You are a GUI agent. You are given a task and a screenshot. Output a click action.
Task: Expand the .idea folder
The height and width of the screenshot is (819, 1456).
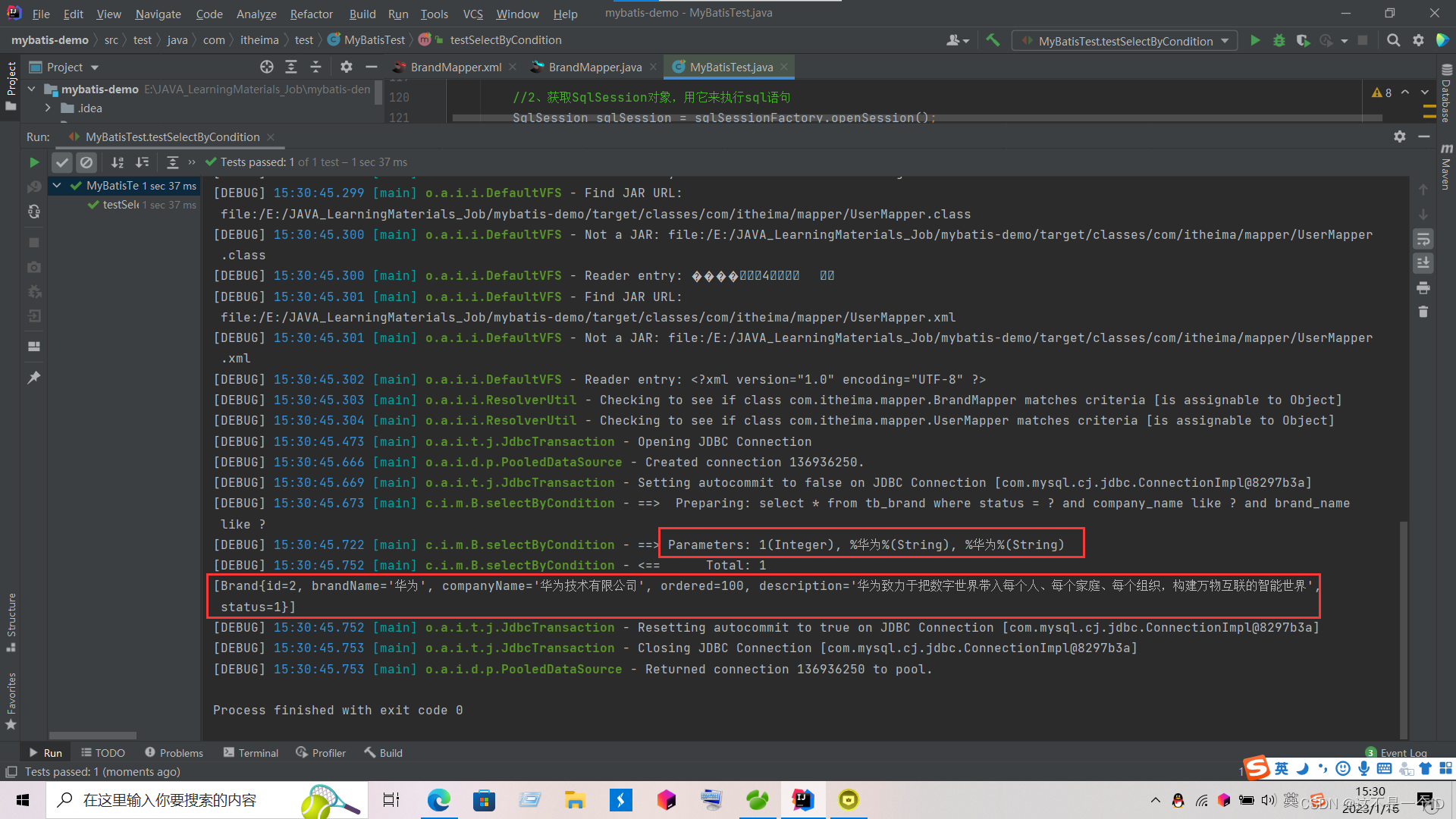48,108
